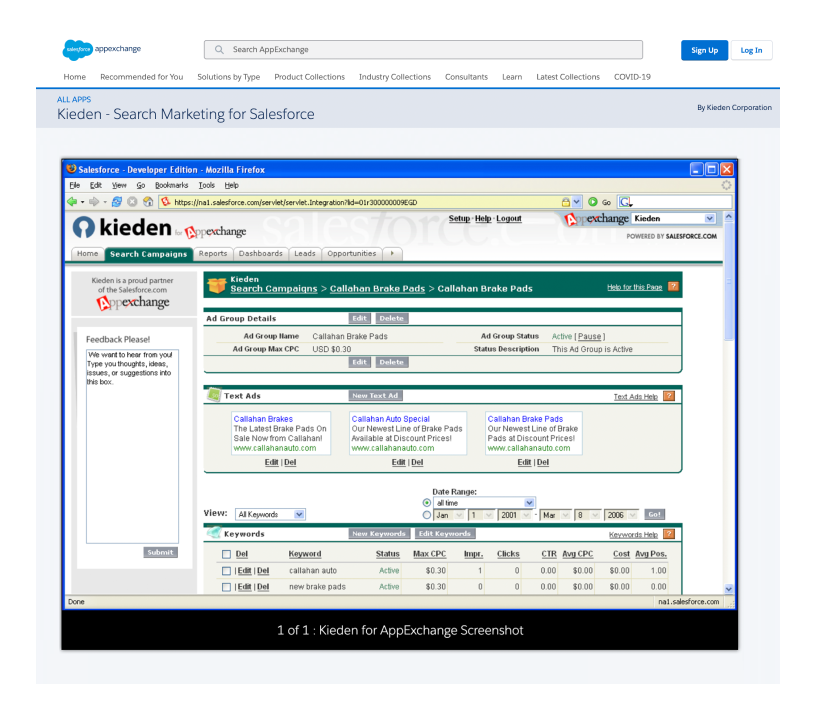Click the Firefox vertical scrollbar thumb

coord(729,281)
